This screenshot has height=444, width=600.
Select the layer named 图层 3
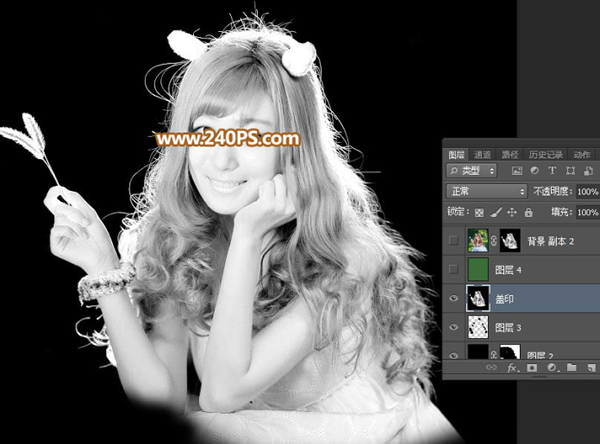[x=508, y=328]
